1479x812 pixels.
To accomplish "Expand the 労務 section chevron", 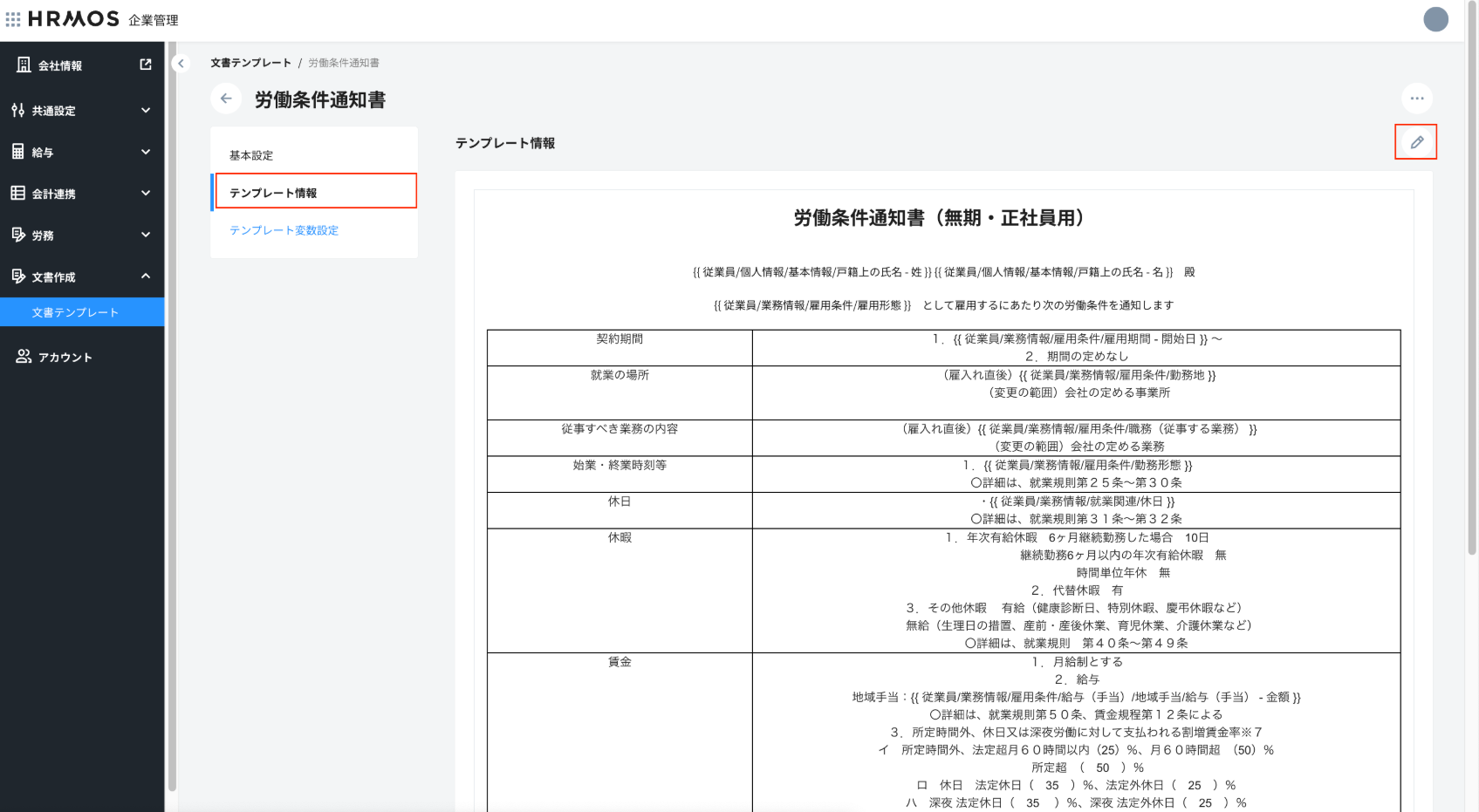I will pos(146,235).
